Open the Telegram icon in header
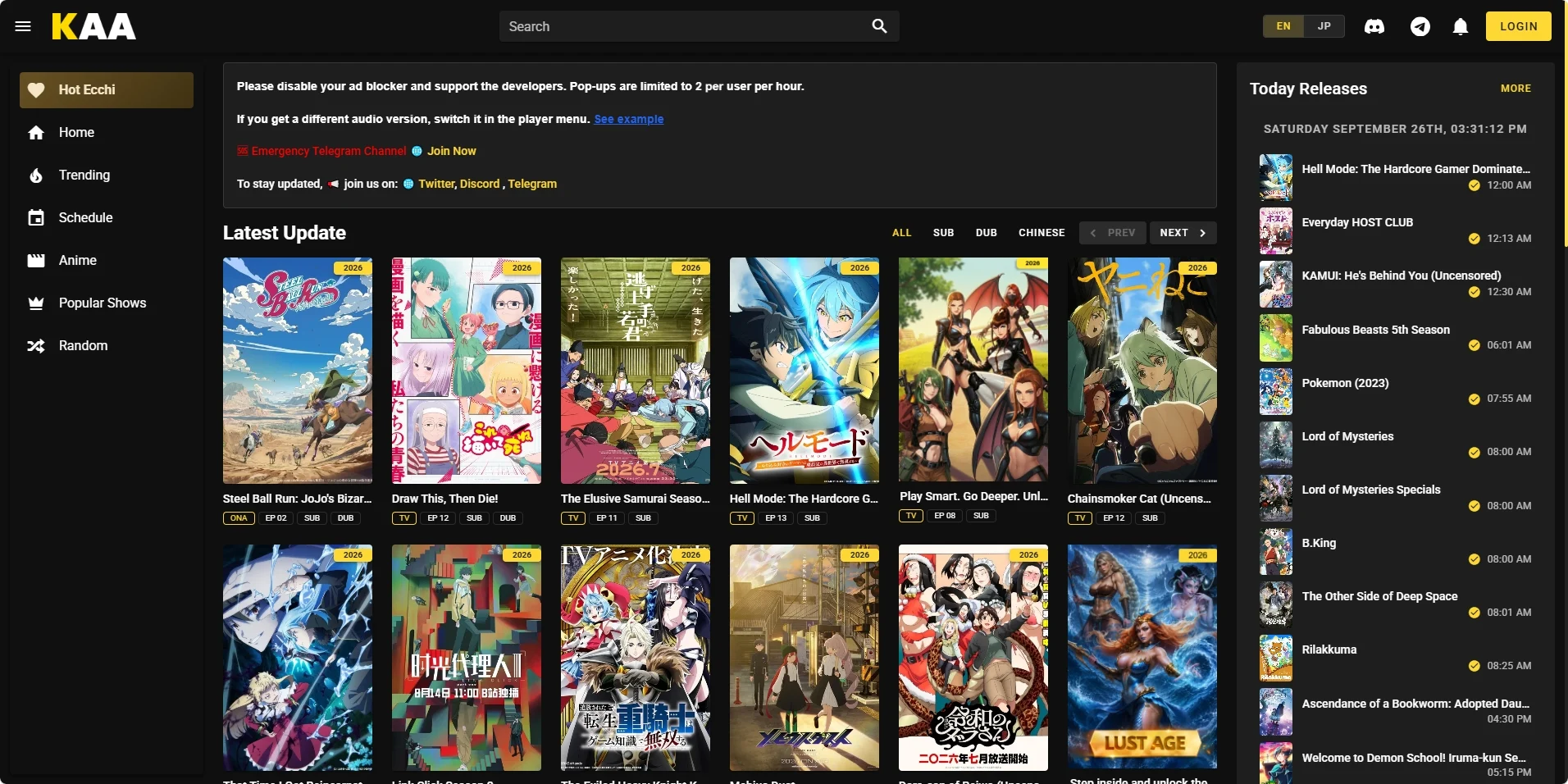The width and height of the screenshot is (1568, 784). (1420, 26)
